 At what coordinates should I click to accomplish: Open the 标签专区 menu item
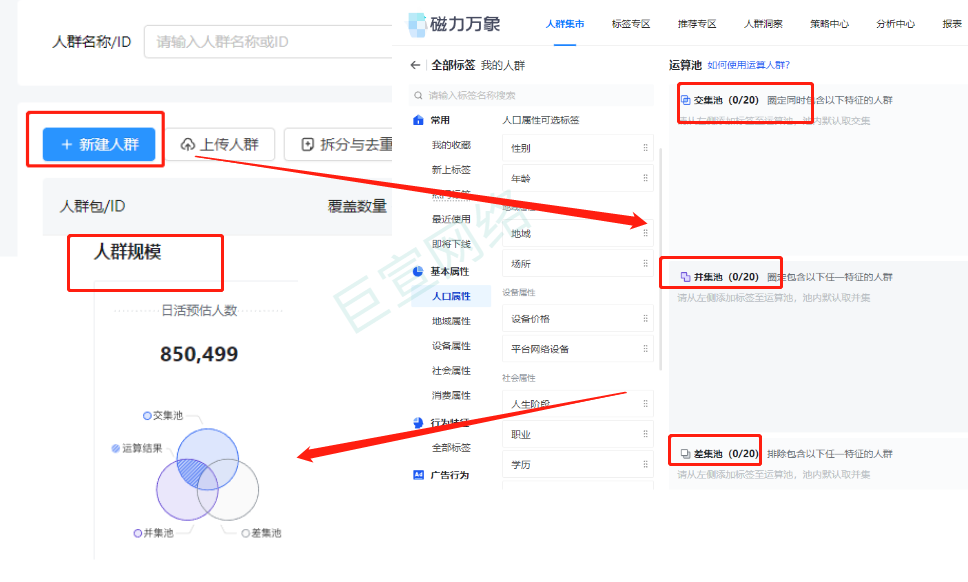631,23
